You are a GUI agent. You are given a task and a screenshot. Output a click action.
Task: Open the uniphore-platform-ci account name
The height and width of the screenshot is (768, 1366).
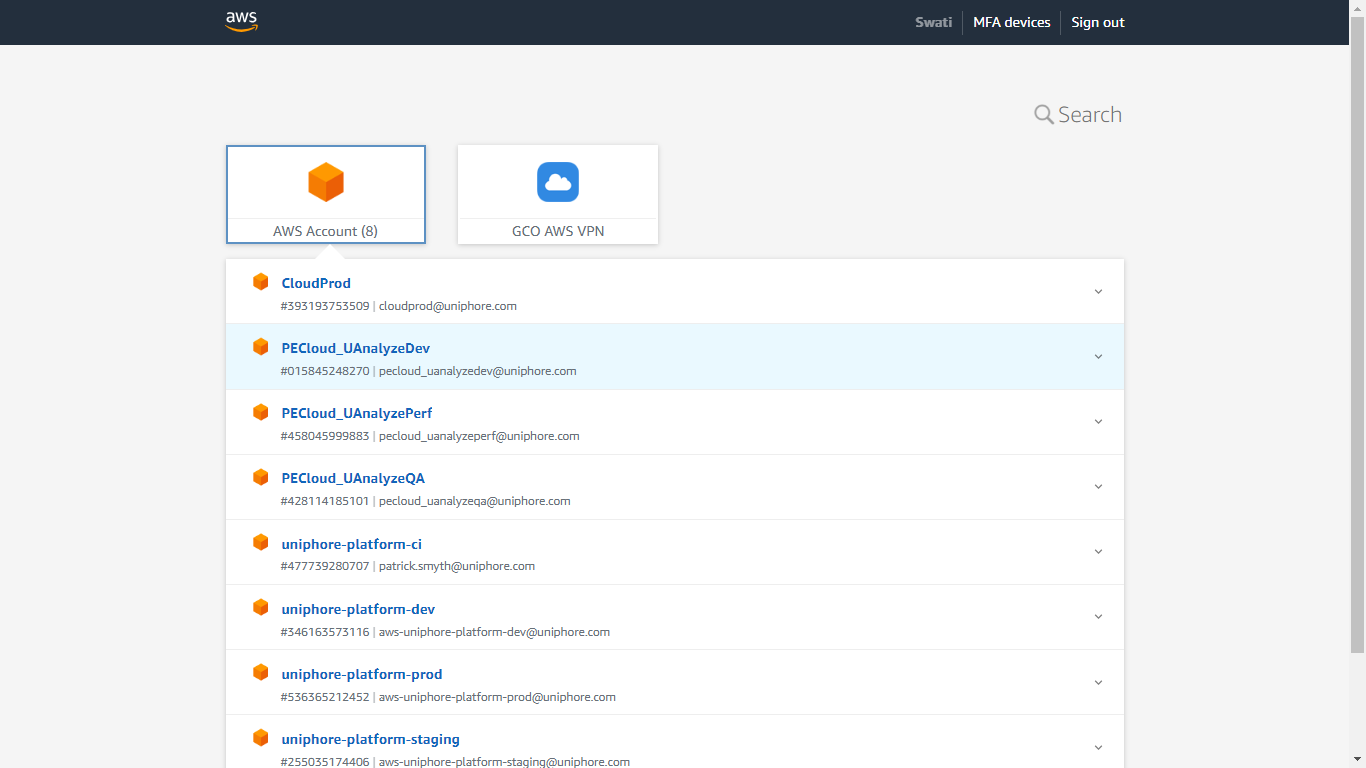(352, 544)
